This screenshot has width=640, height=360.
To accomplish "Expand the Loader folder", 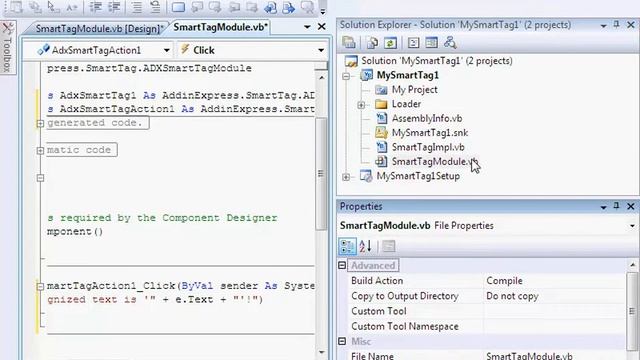I will [x=361, y=105].
